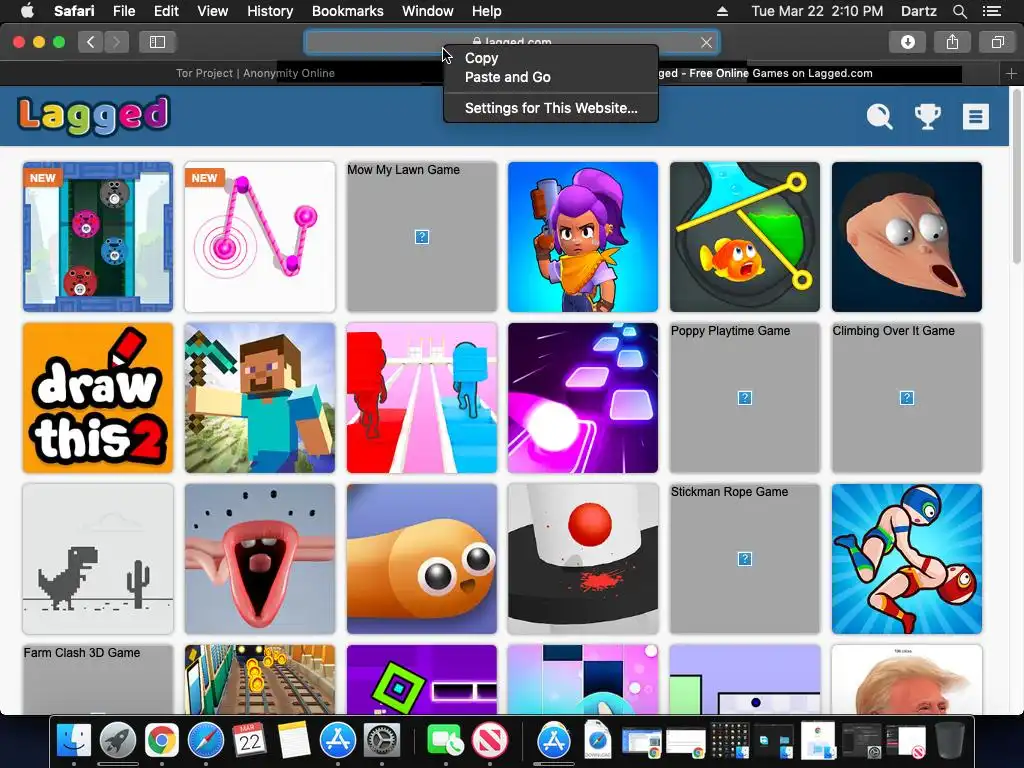Open the orange worm game thumbnail
This screenshot has height=768, width=1024.
point(421,559)
